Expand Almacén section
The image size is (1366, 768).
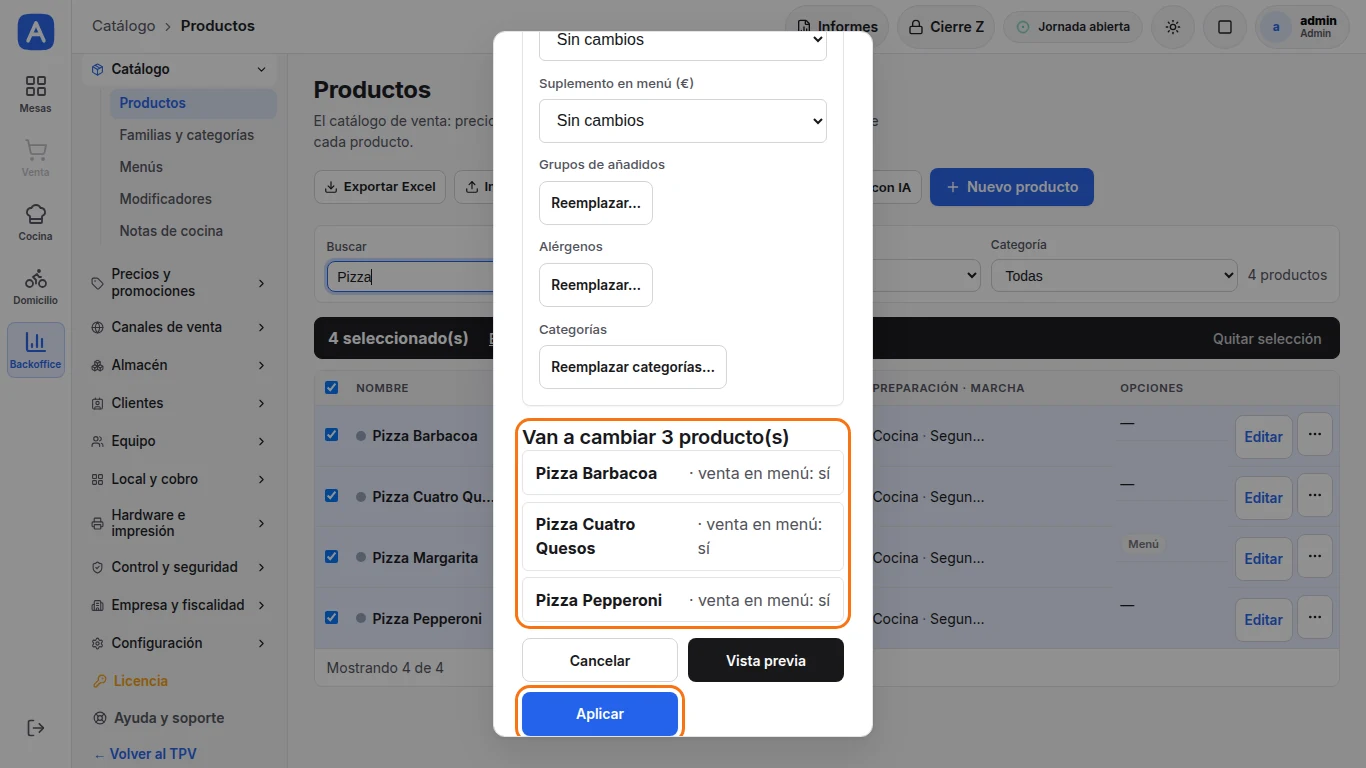178,365
